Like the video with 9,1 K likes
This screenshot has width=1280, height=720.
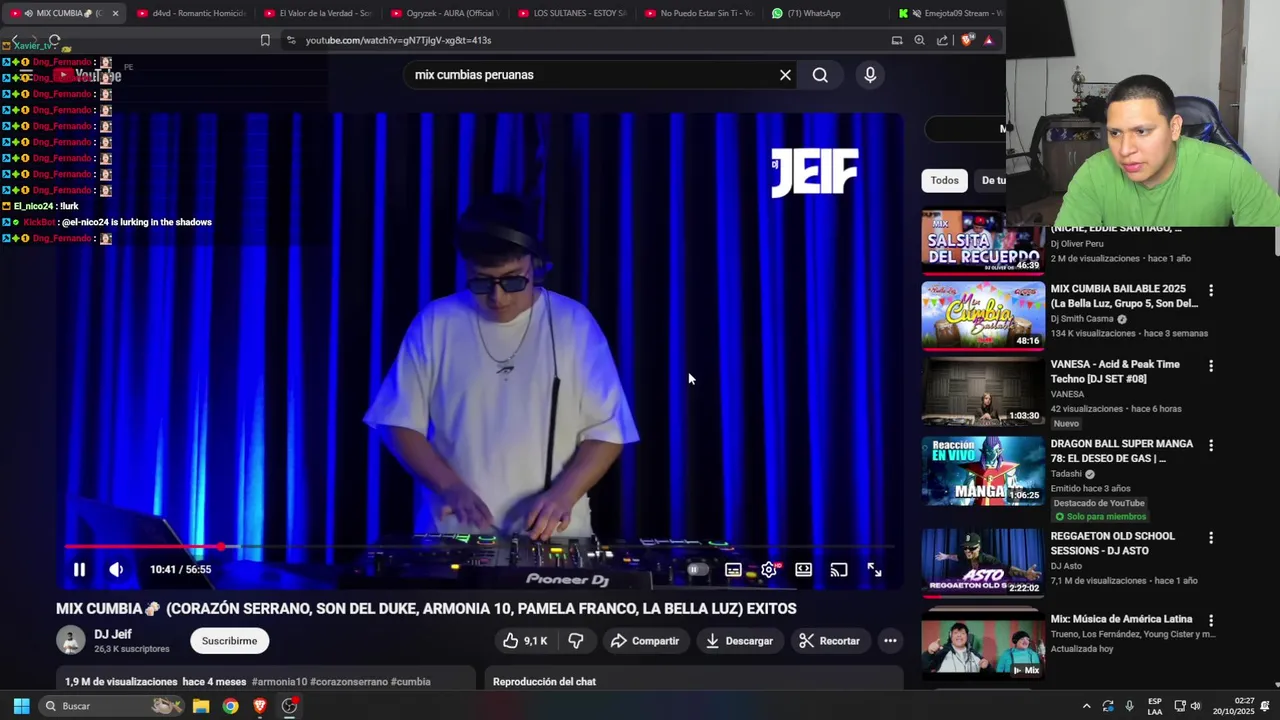coord(525,641)
